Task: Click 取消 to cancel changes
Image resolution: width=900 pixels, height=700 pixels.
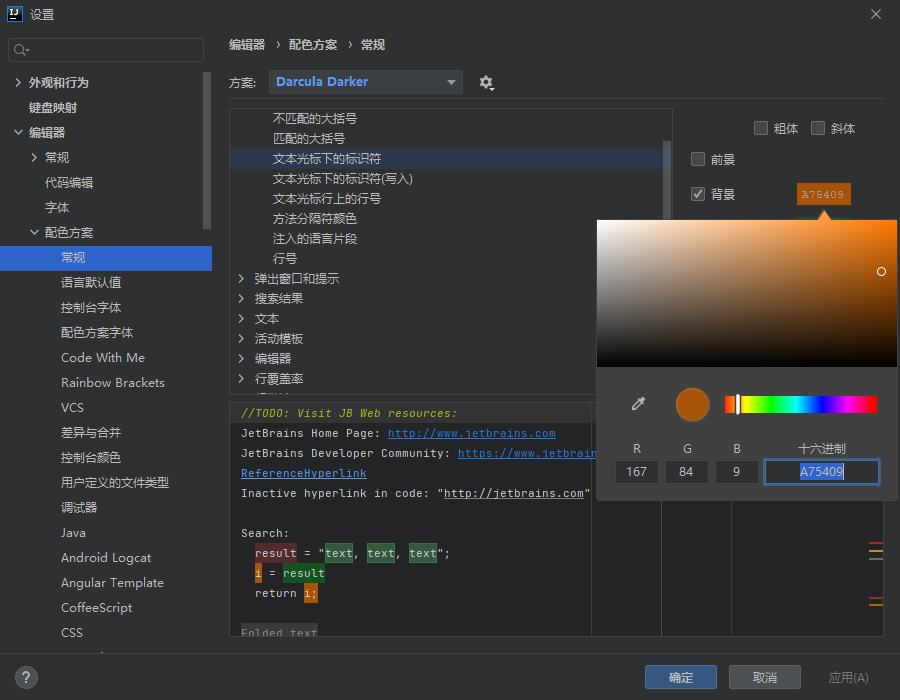Action: (765, 677)
